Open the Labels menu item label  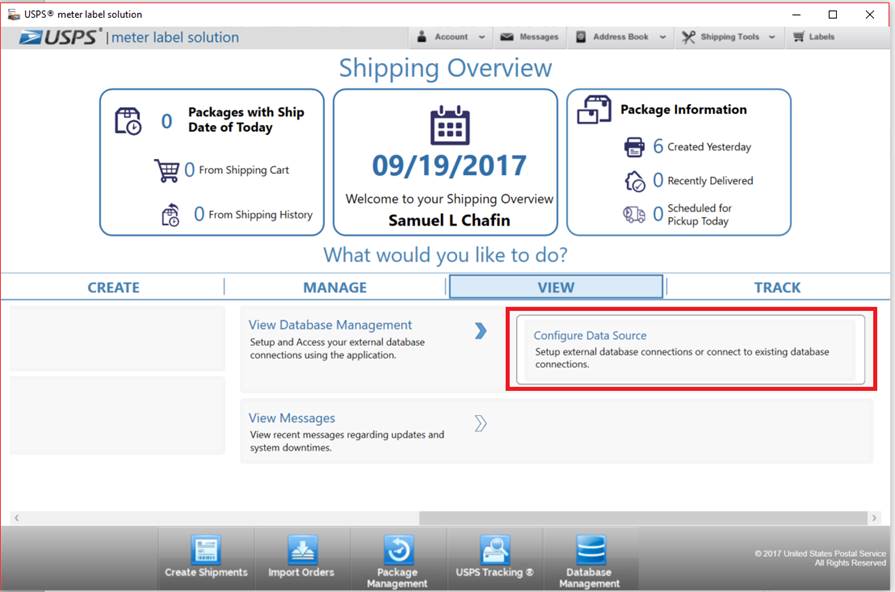821,37
